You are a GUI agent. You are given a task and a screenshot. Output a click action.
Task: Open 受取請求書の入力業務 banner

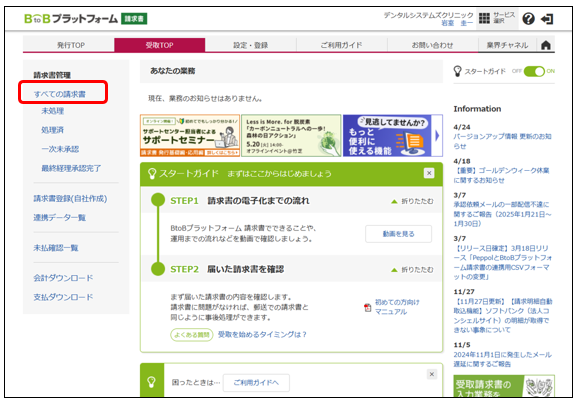coord(504,386)
